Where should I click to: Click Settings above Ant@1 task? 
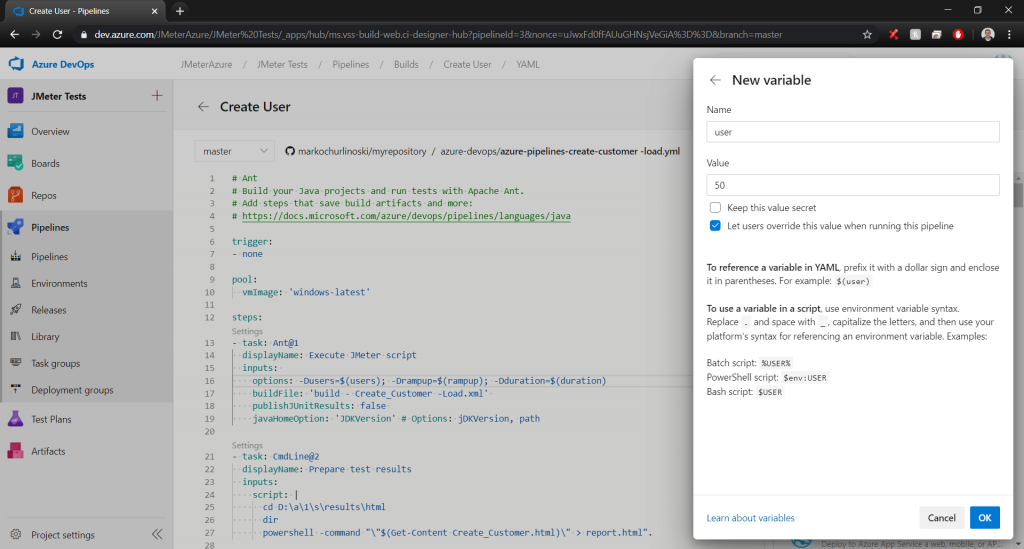(247, 331)
